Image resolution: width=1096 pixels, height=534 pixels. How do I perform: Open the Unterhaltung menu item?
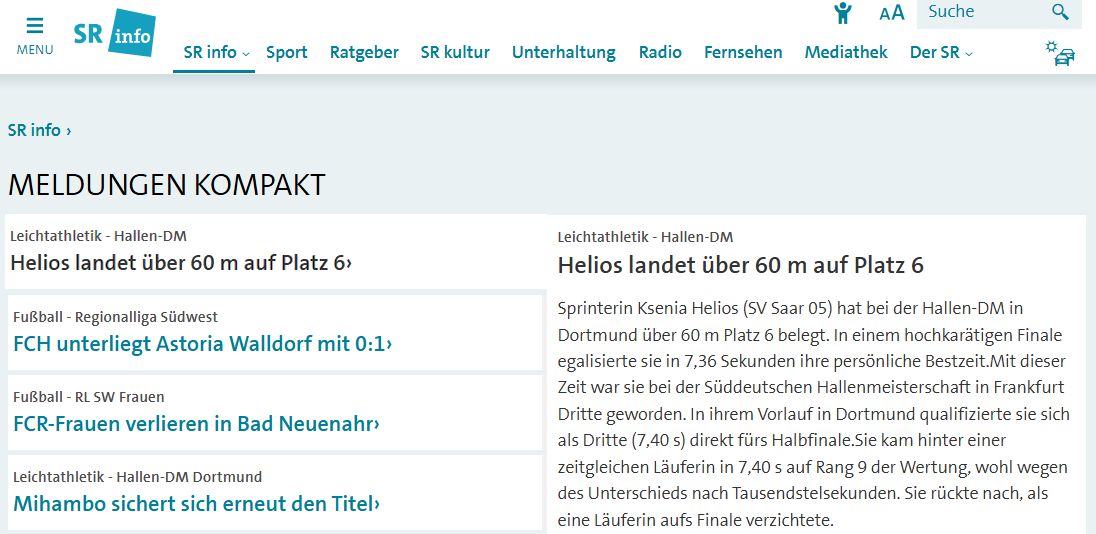click(x=563, y=52)
